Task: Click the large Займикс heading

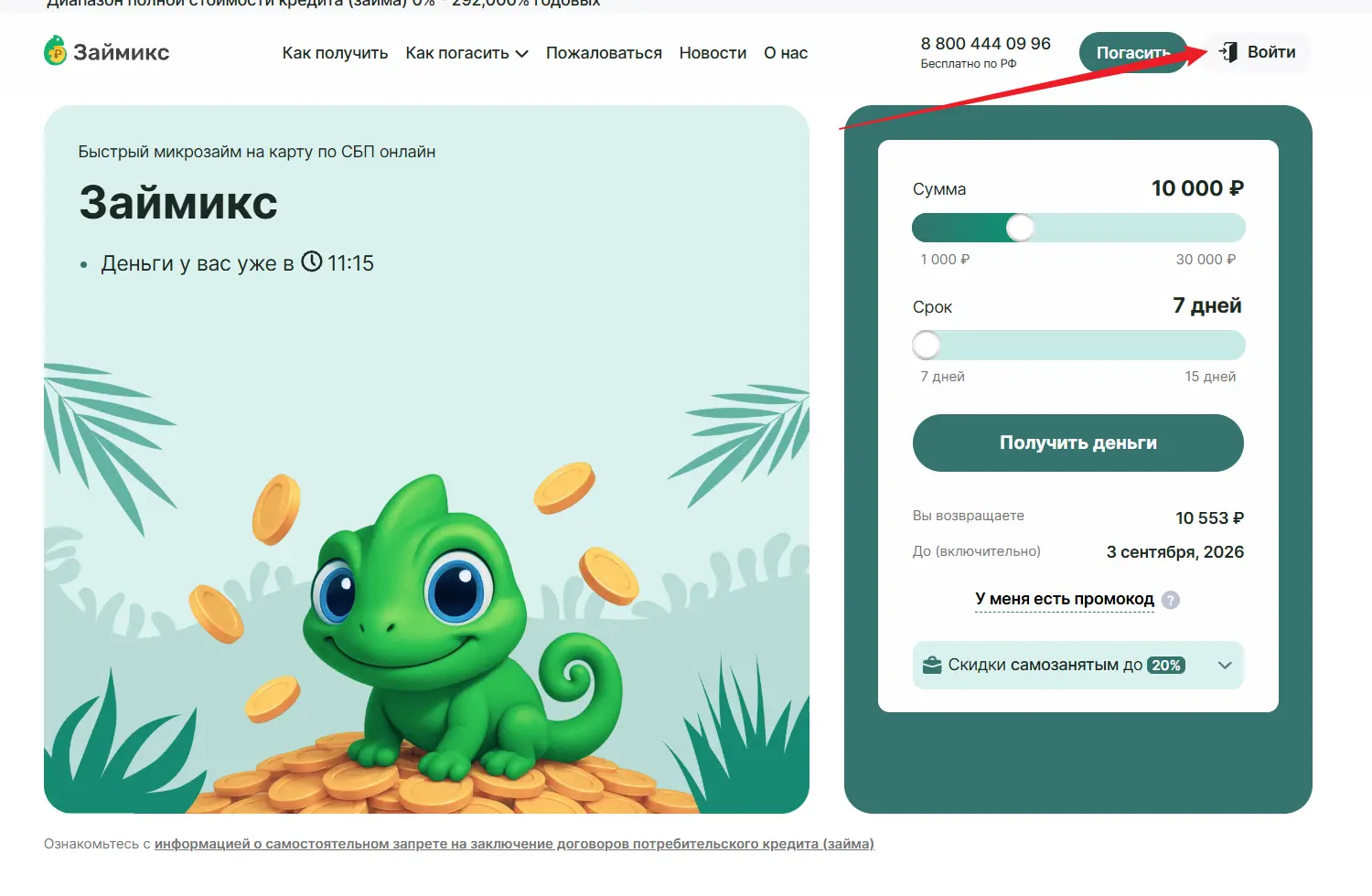Action: click(178, 203)
